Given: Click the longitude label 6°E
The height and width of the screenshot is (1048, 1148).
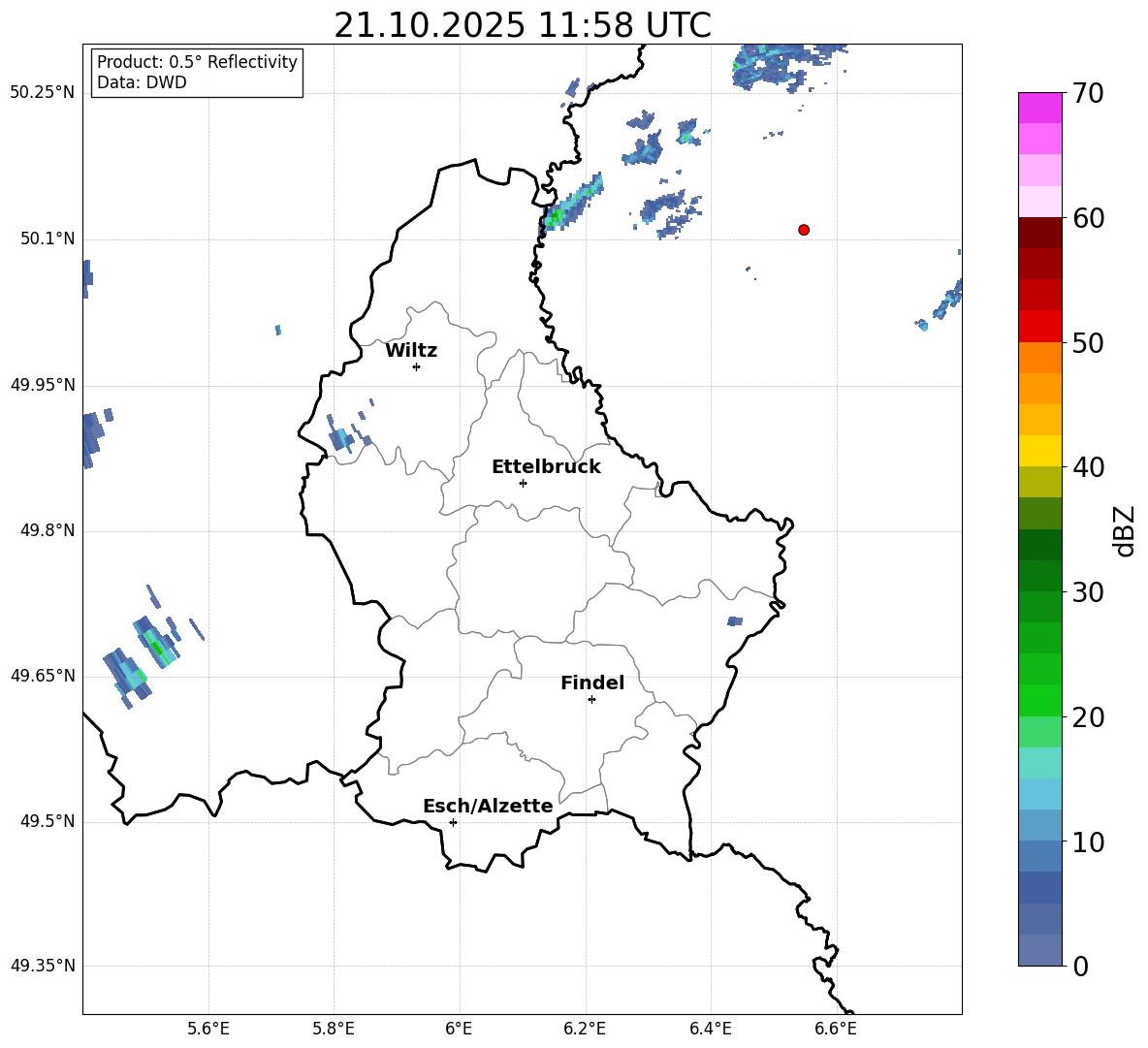Looking at the screenshot, I should click(459, 1029).
